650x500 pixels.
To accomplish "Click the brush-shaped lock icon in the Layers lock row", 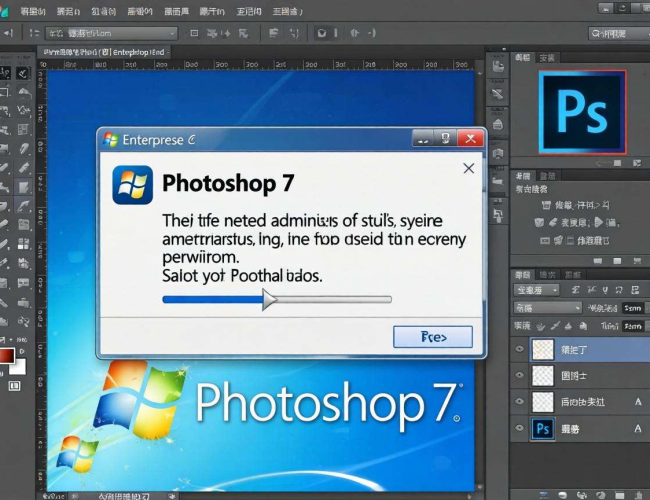I will coord(555,326).
